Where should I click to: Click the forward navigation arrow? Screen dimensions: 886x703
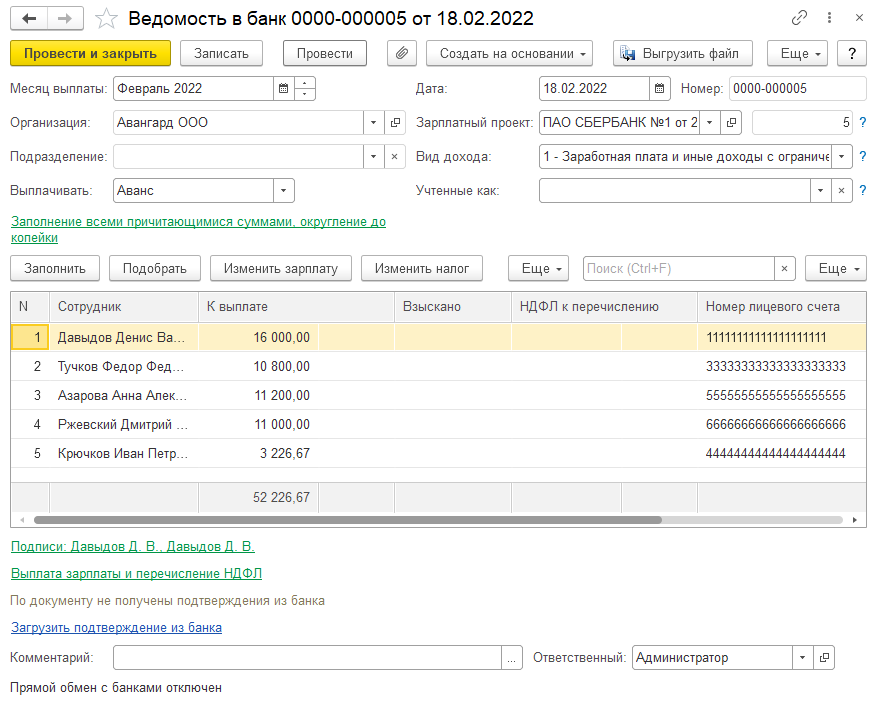click(66, 18)
